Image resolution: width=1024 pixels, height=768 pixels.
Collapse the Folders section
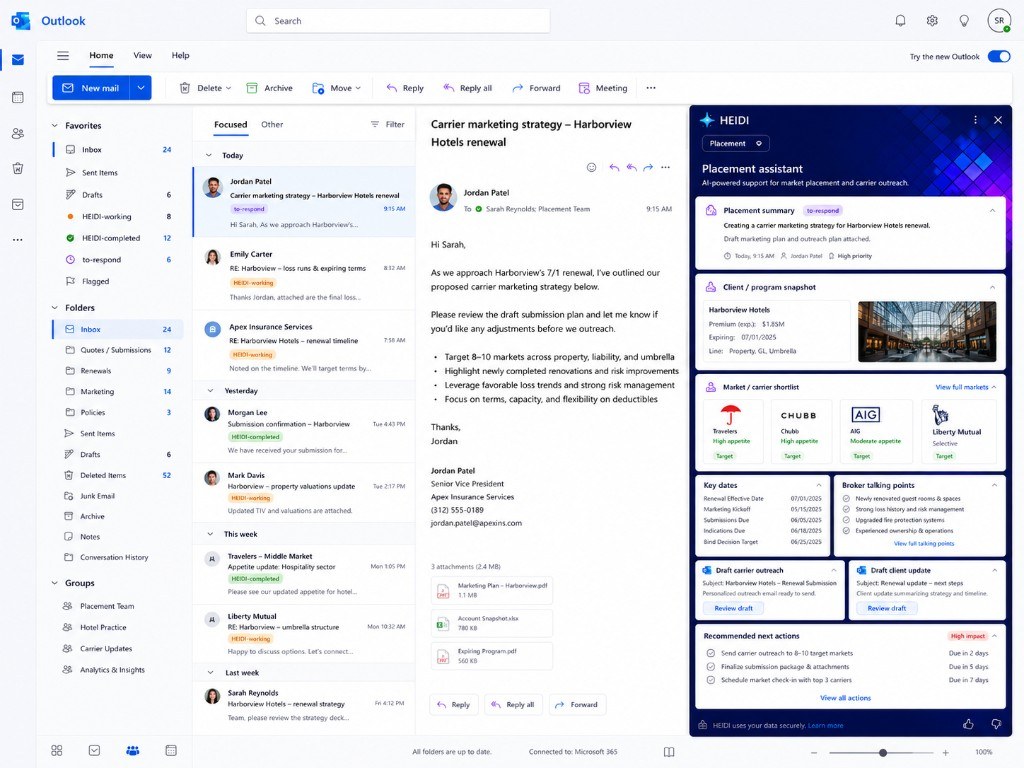click(55, 308)
